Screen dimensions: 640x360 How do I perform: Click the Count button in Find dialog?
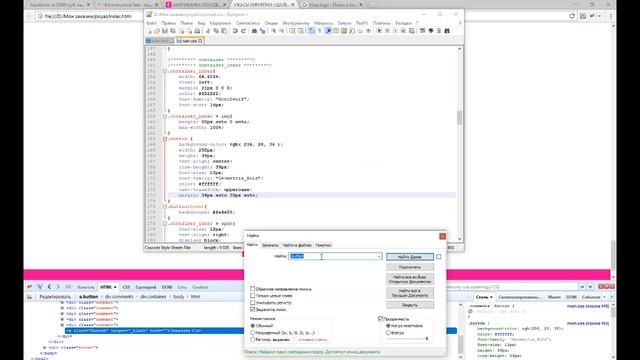(x=410, y=267)
